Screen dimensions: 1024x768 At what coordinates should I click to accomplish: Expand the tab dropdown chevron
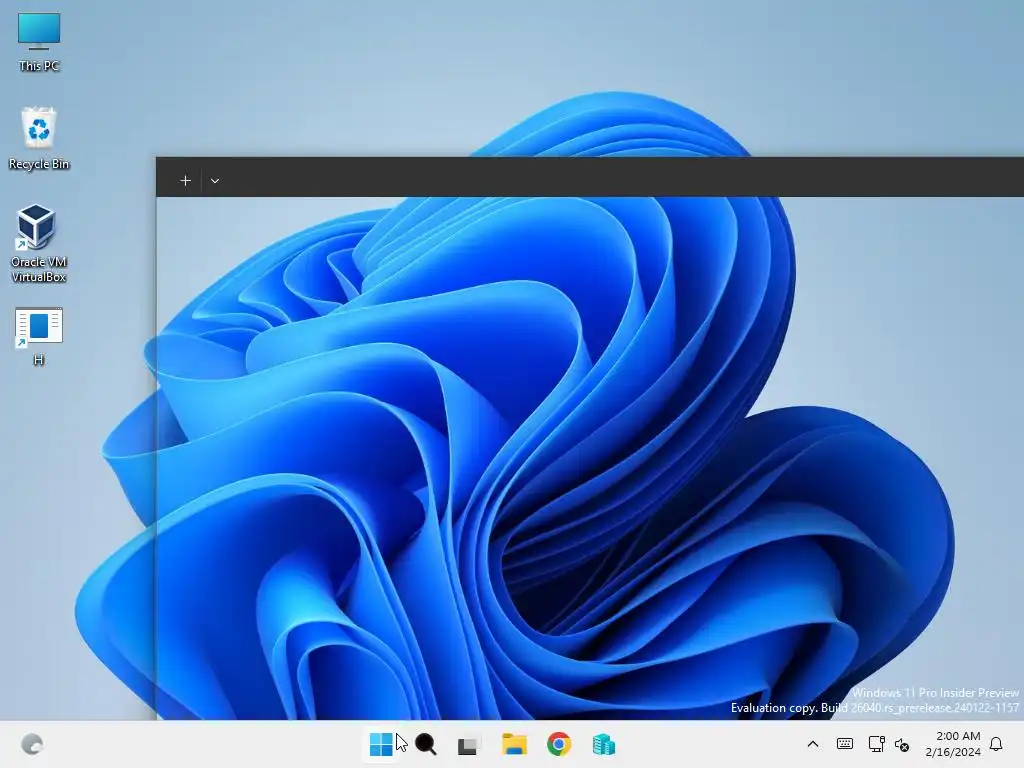click(215, 181)
